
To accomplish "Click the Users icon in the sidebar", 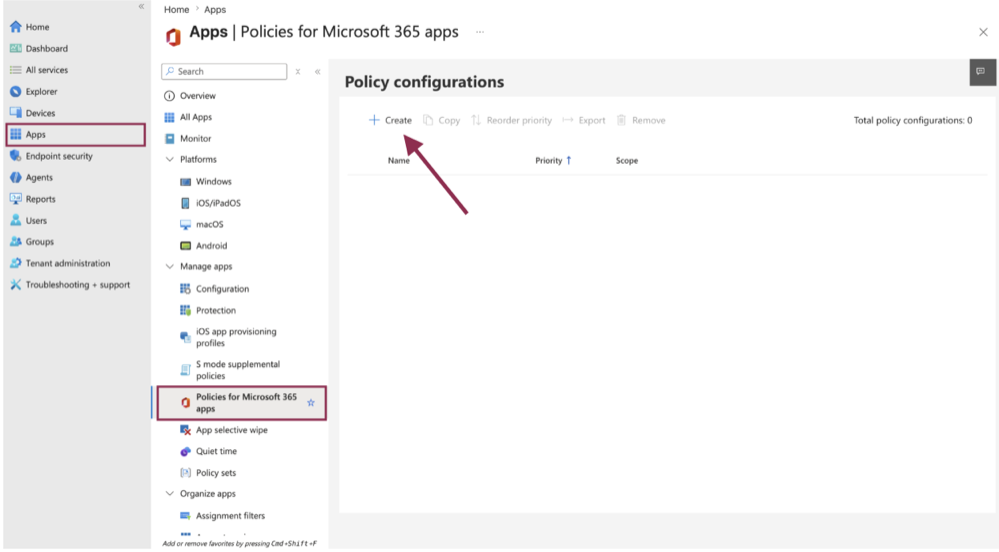I will [x=15, y=221].
